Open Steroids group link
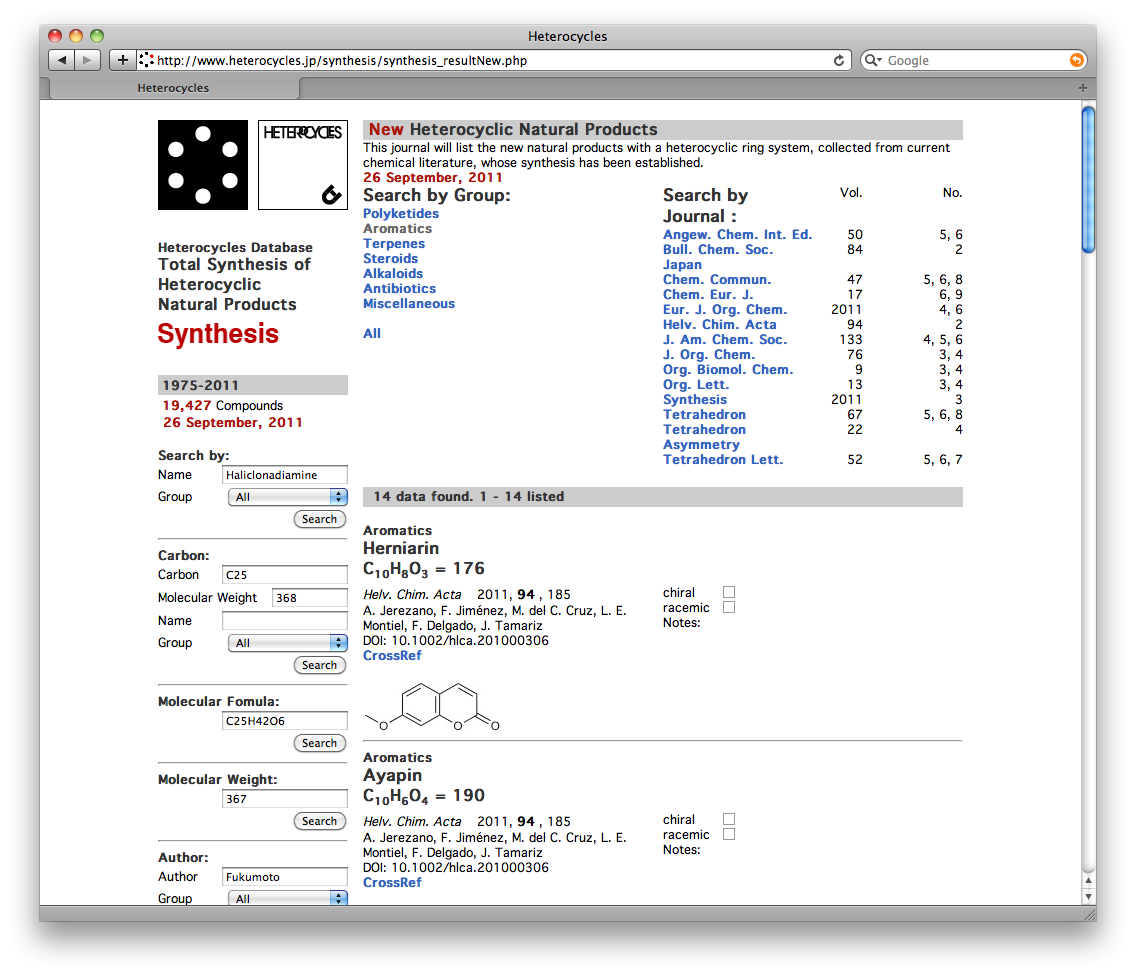This screenshot has width=1136, height=976. [x=390, y=259]
